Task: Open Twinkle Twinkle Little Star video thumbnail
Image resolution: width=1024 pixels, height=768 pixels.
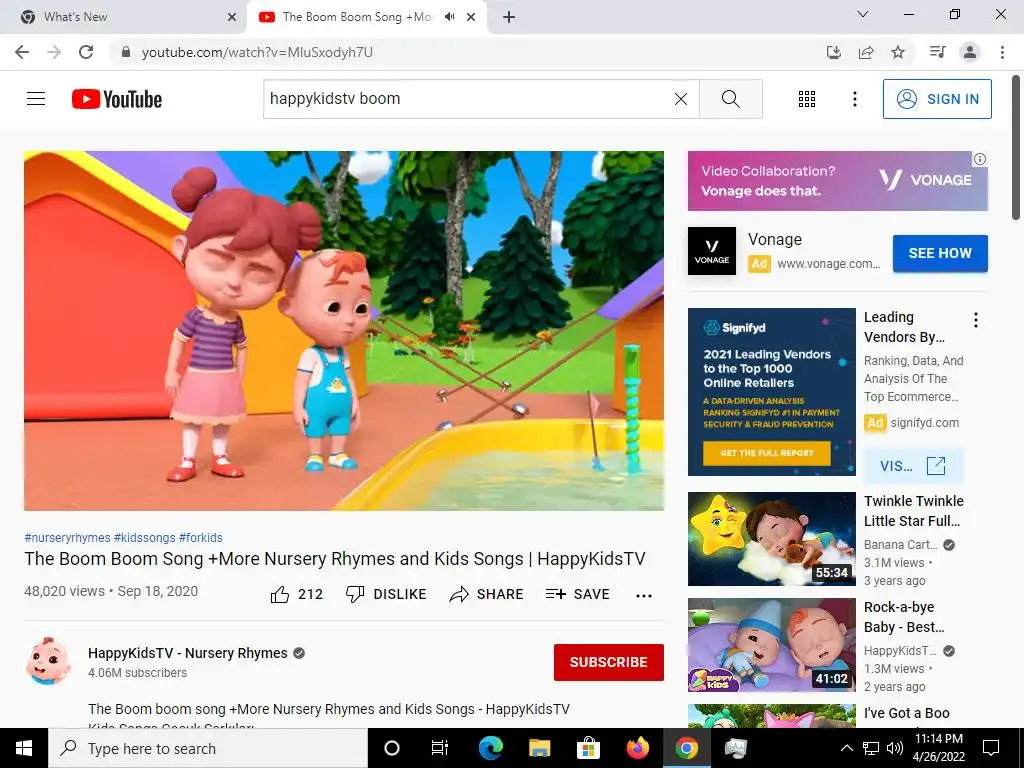Action: coord(772,539)
